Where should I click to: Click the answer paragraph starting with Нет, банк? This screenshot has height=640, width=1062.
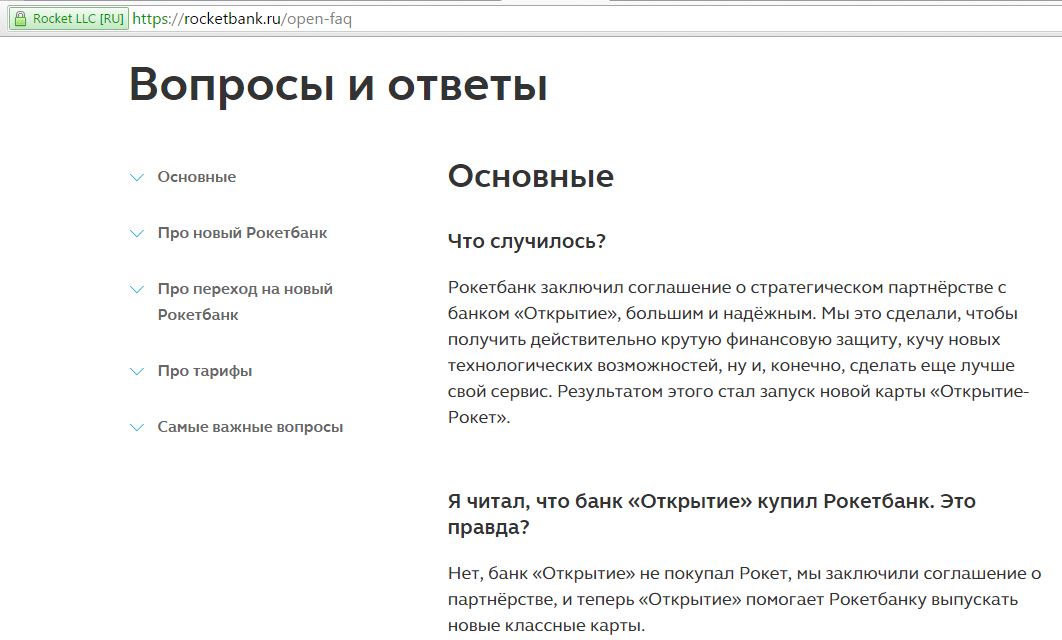pyautogui.click(x=744, y=599)
